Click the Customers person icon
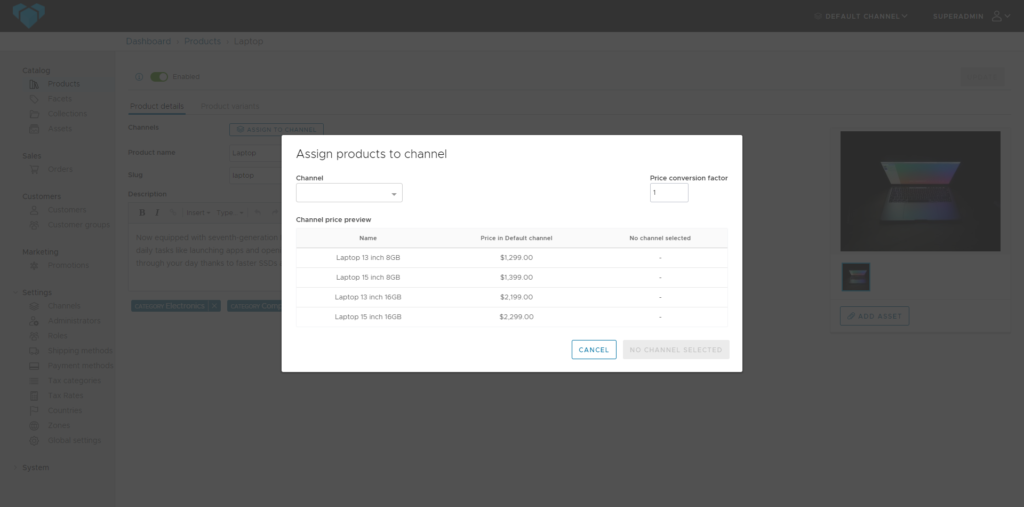Screen dimensions: 1024x507 [x=34, y=210]
